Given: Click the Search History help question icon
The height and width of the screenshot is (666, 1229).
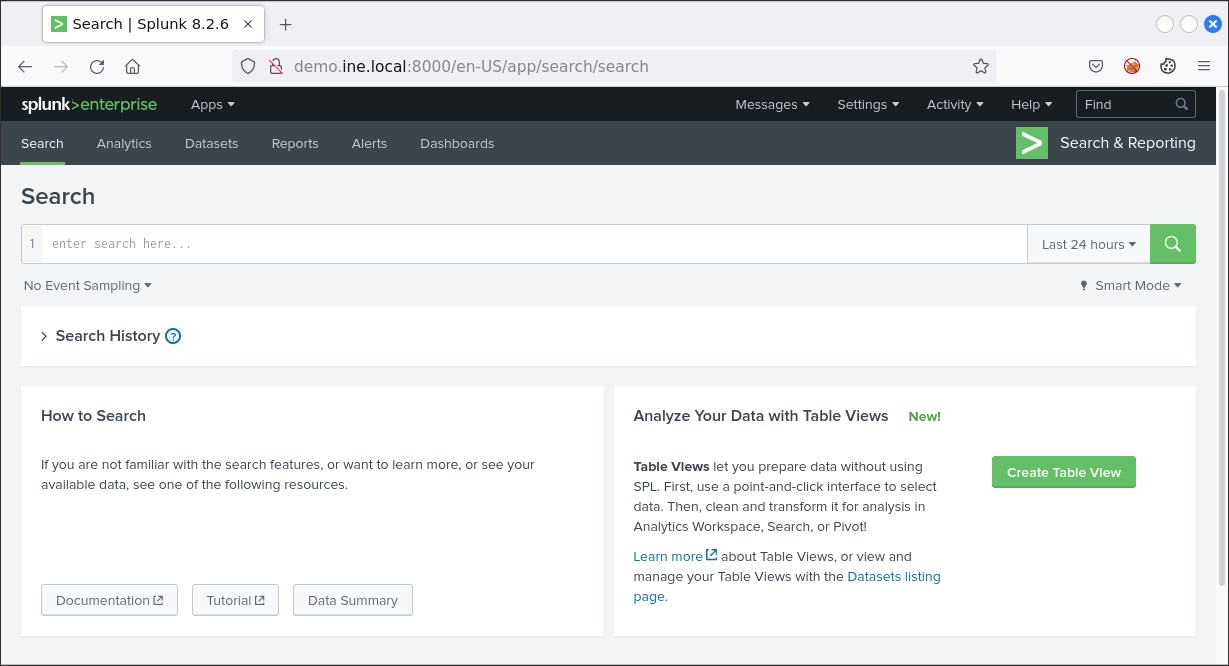Looking at the screenshot, I should [x=173, y=336].
